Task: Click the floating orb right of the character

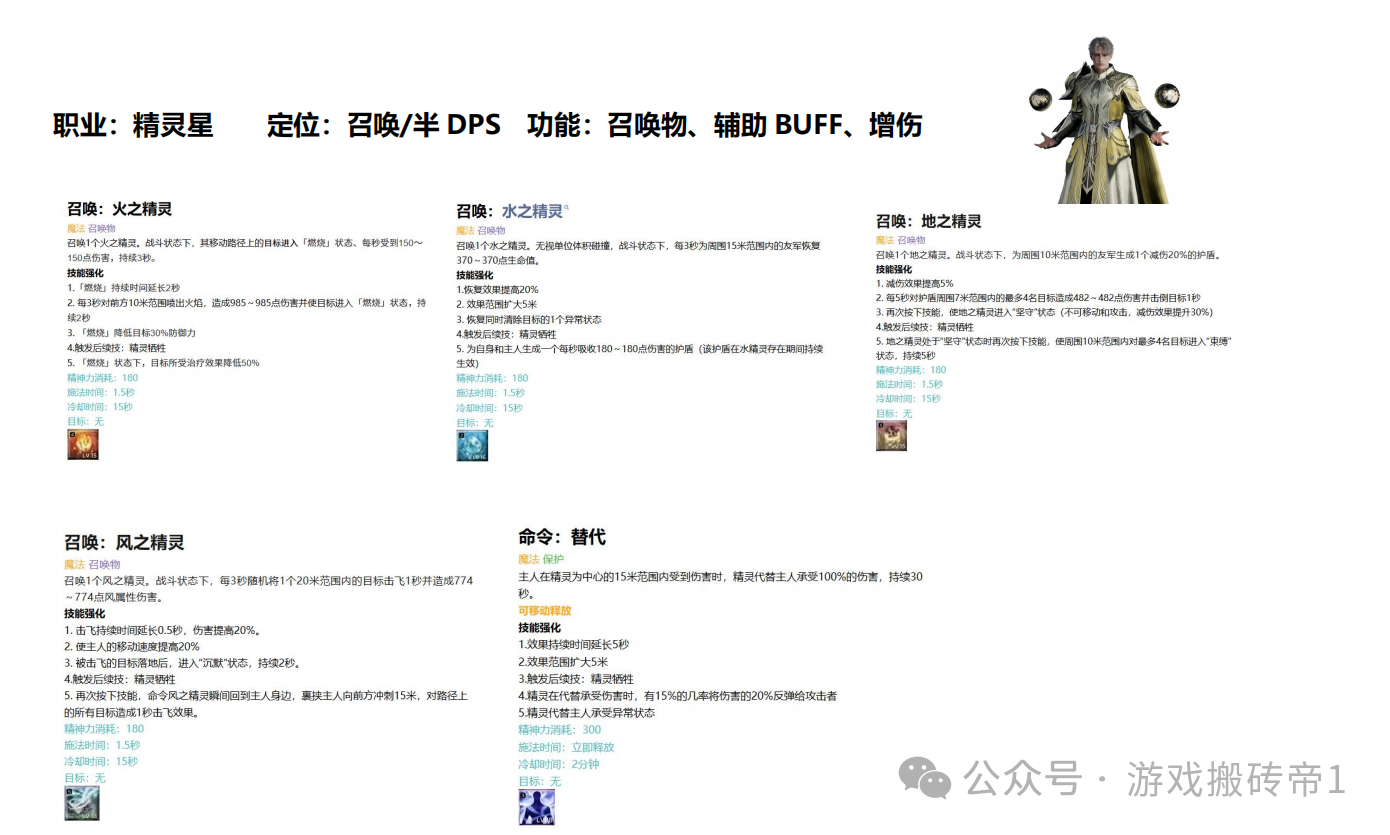Action: (x=1176, y=98)
